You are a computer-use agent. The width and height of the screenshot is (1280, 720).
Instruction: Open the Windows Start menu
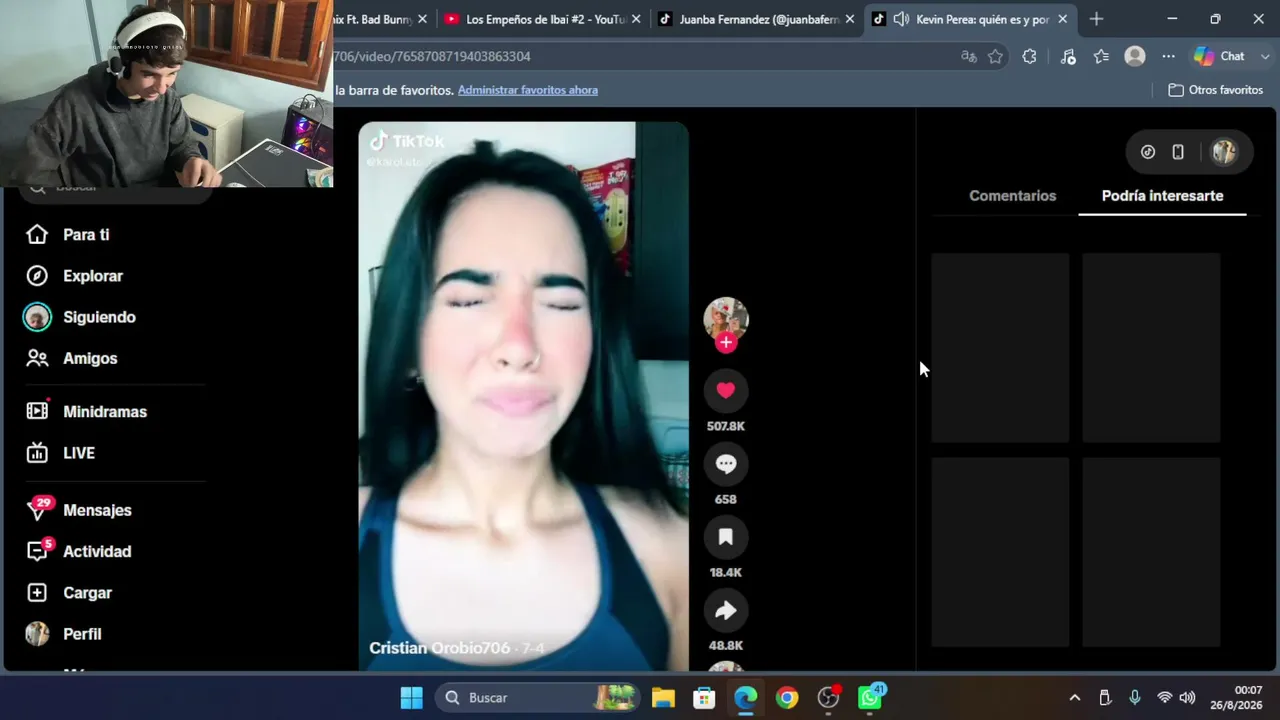tap(411, 698)
